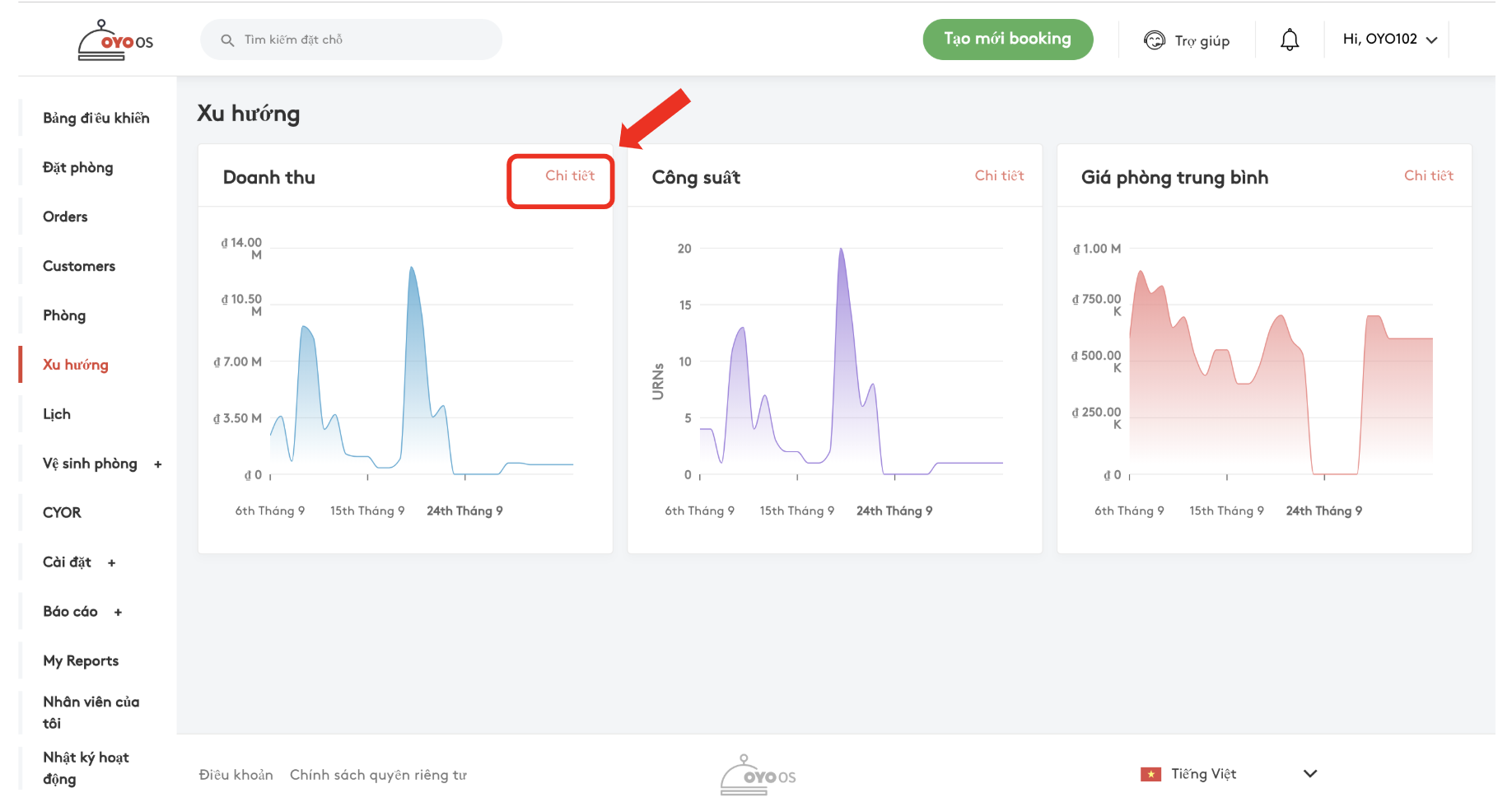Open Lịch in sidebar
Image resolution: width=1512 pixels, height=802 pixels.
pyautogui.click(x=57, y=414)
